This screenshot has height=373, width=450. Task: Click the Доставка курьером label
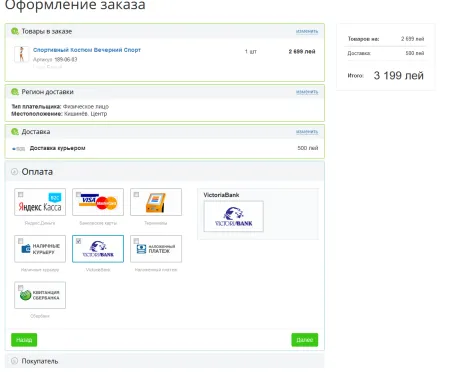57,148
